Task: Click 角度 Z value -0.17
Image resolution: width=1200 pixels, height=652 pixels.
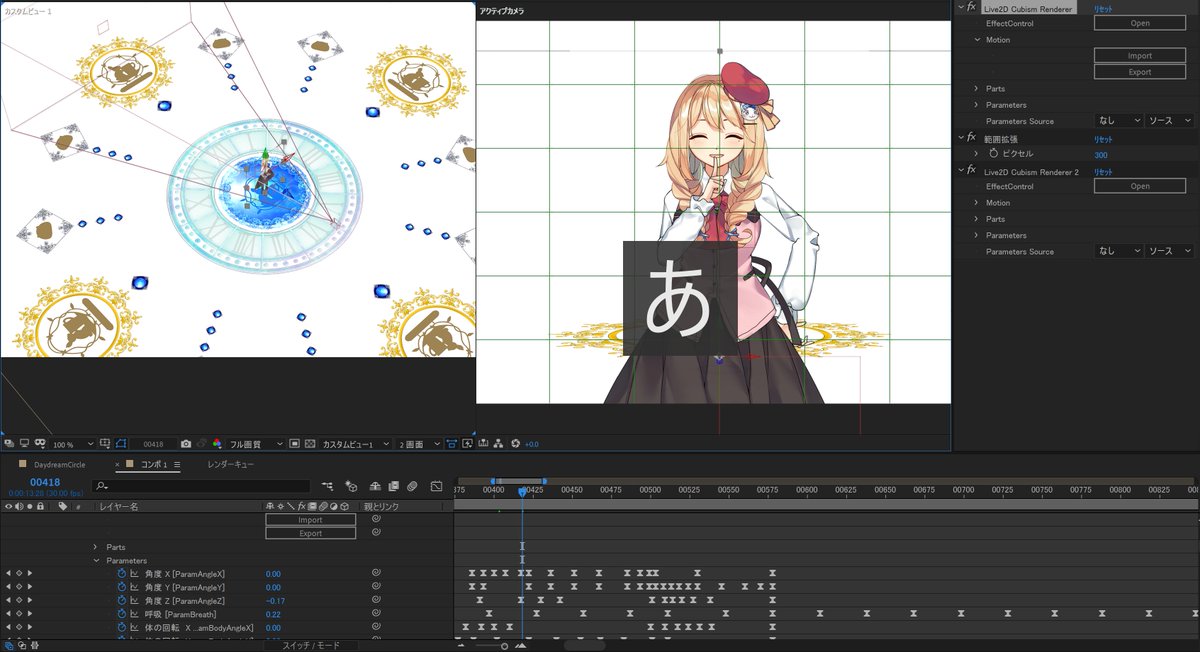Action: pyautogui.click(x=276, y=600)
